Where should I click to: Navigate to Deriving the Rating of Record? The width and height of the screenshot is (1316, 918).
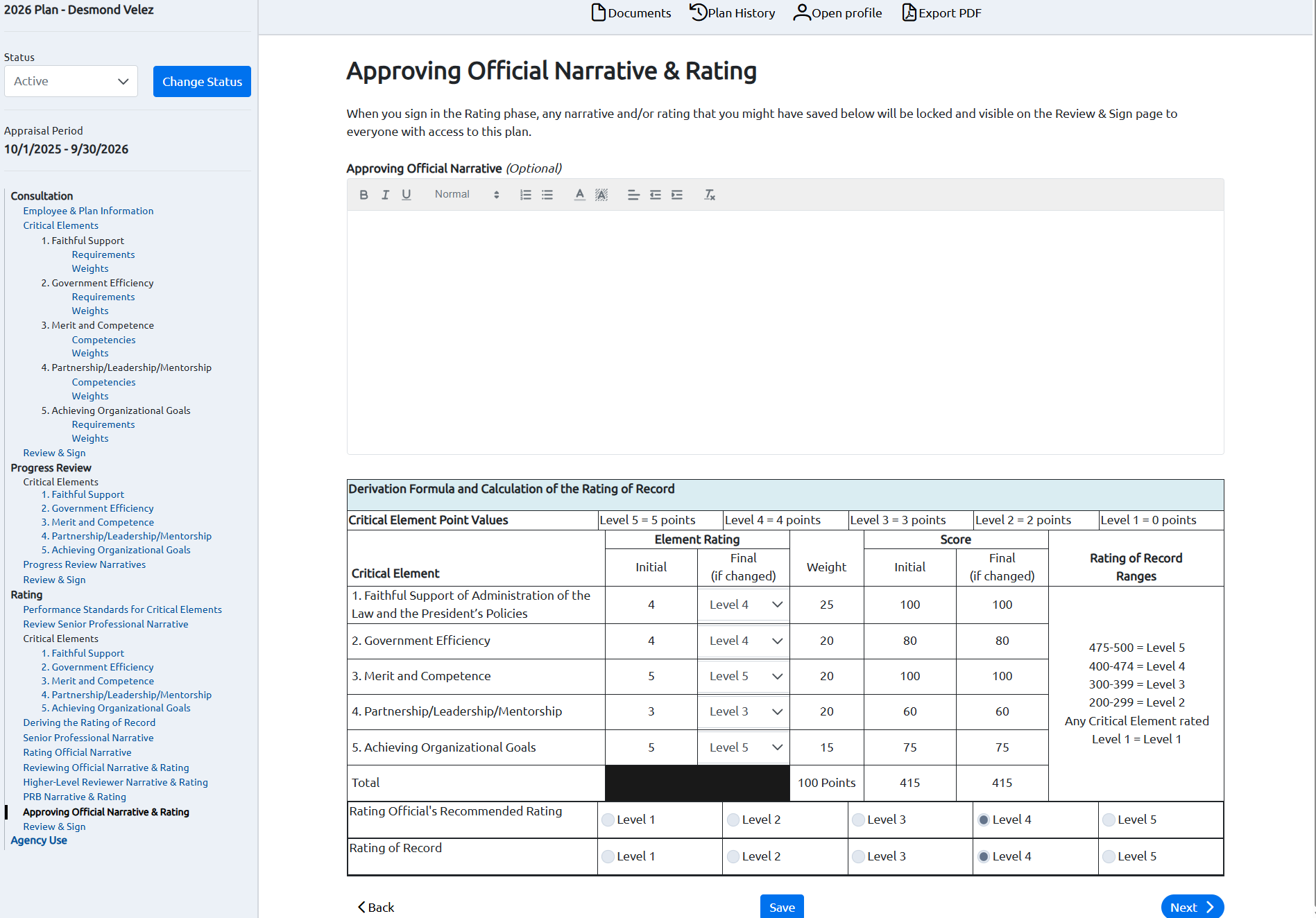(89, 722)
